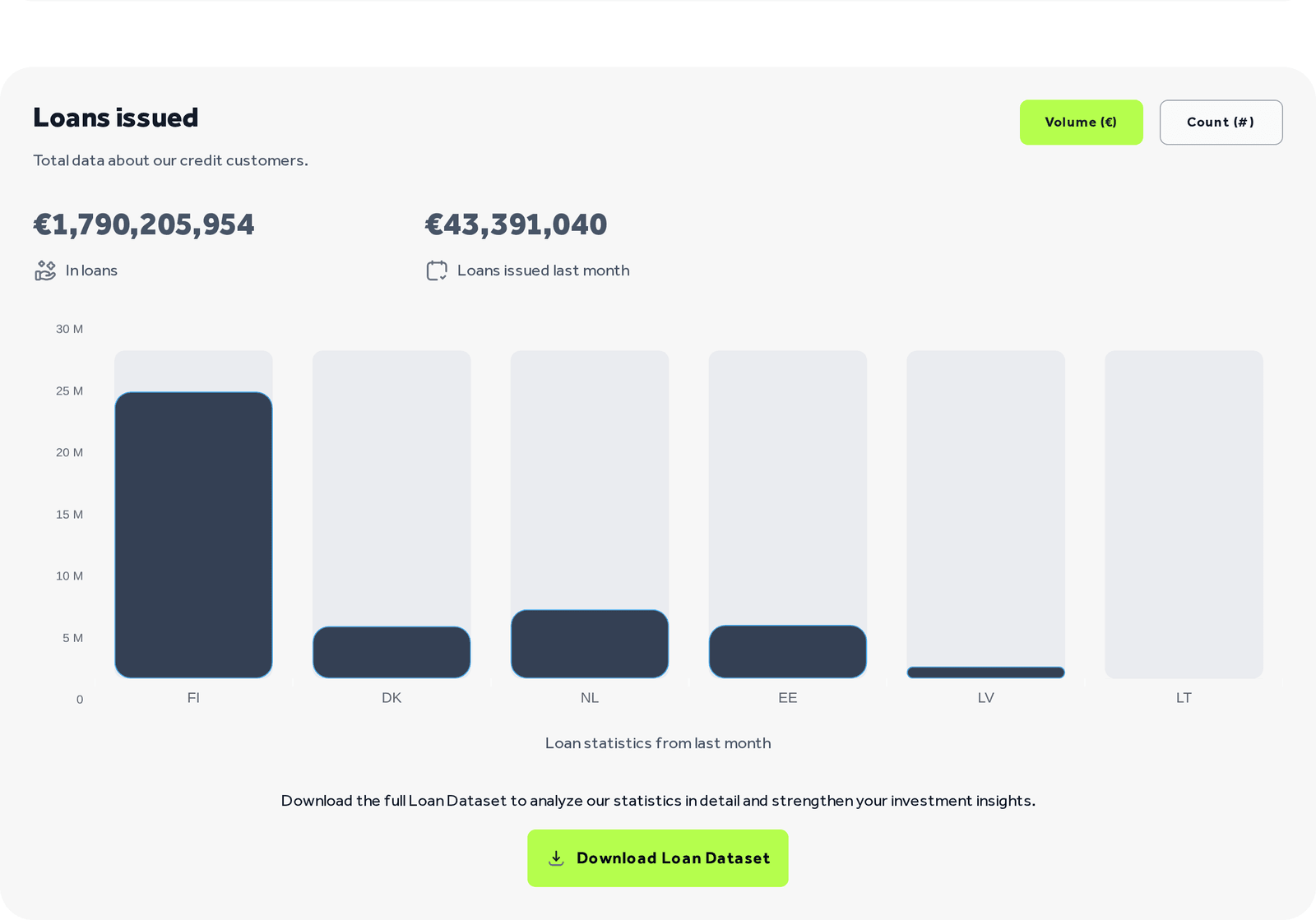Switch chart to Count (#) view
The width and height of the screenshot is (1316, 920).
coord(1221,123)
